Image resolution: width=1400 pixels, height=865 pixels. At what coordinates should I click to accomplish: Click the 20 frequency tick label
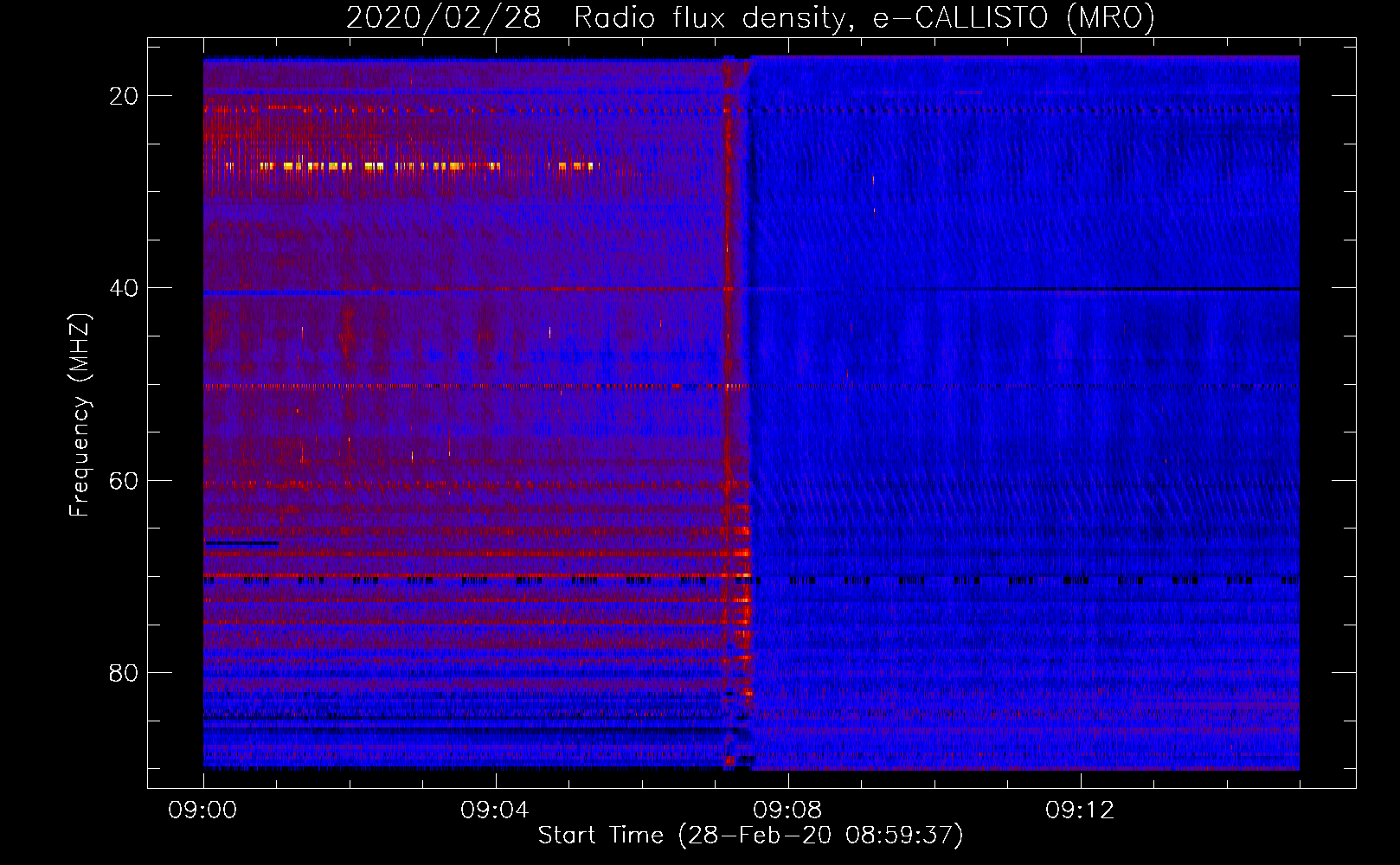coord(124,96)
